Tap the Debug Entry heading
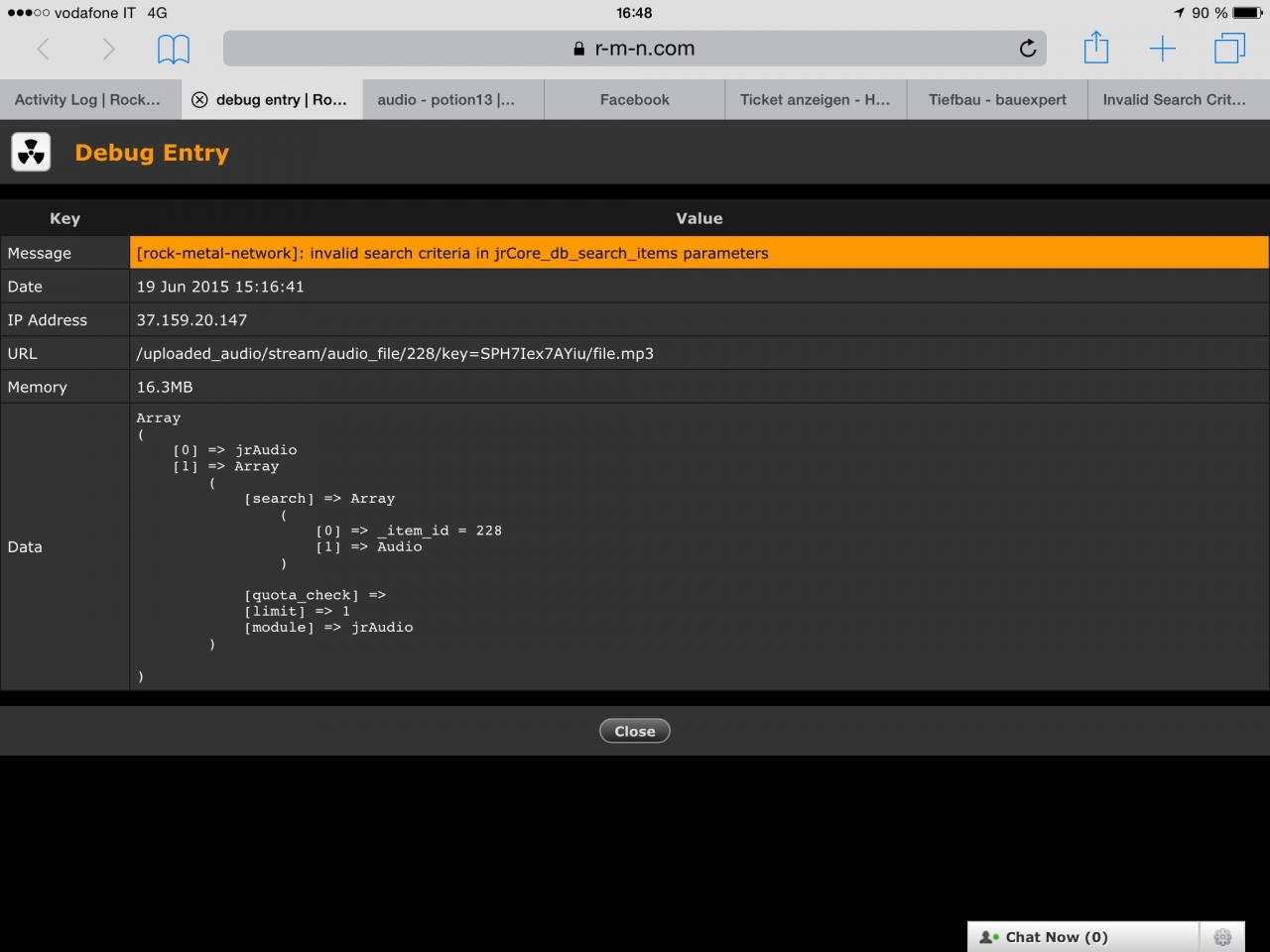1270x952 pixels. click(x=152, y=153)
